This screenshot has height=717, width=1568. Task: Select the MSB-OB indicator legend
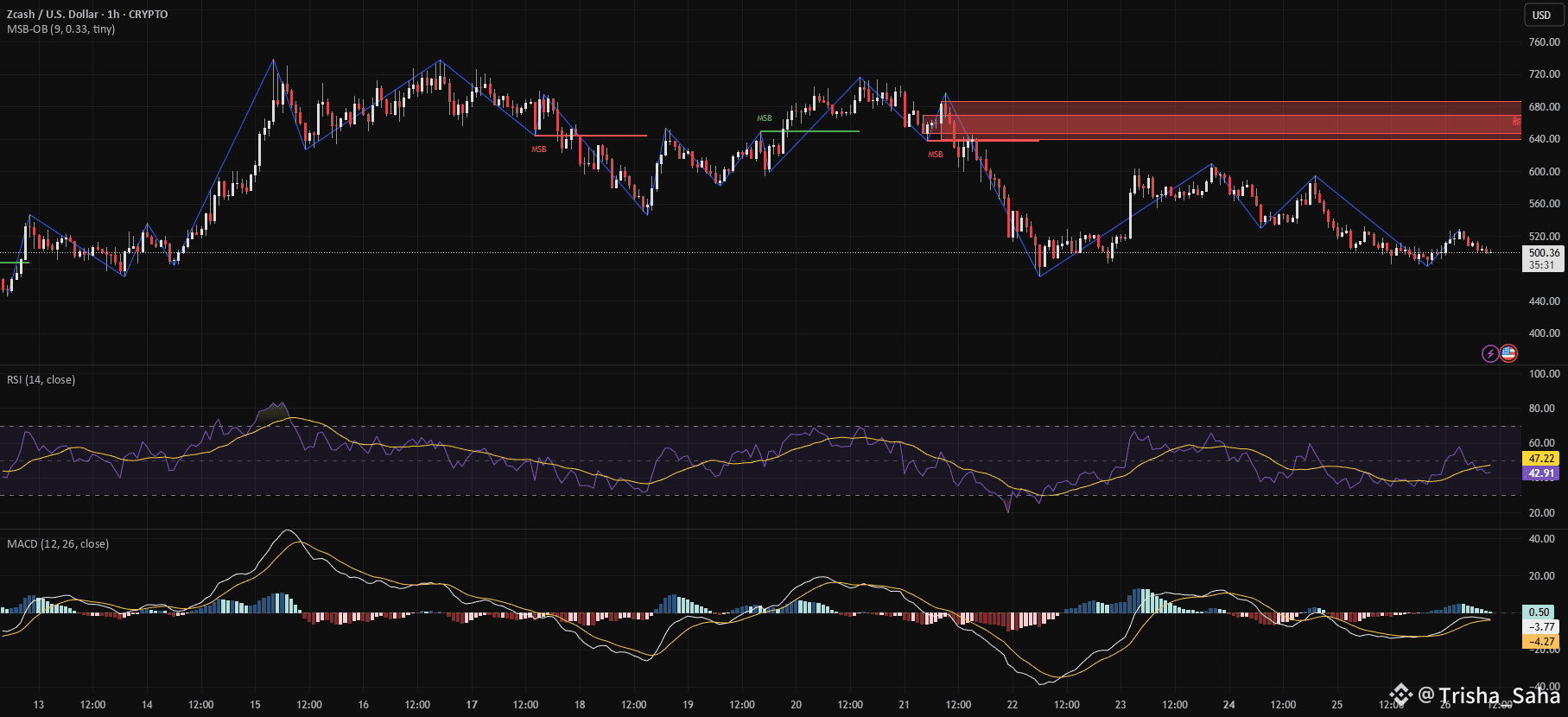(x=60, y=29)
